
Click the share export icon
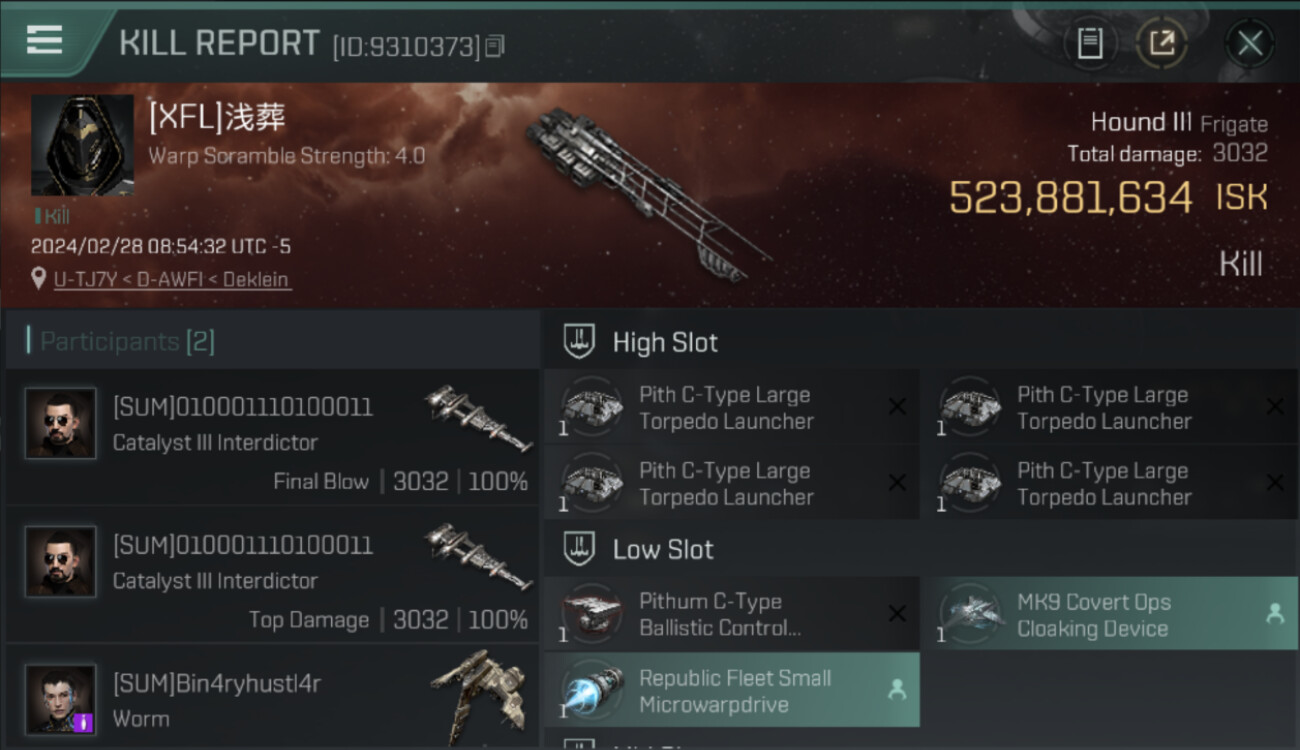pyautogui.click(x=1162, y=43)
